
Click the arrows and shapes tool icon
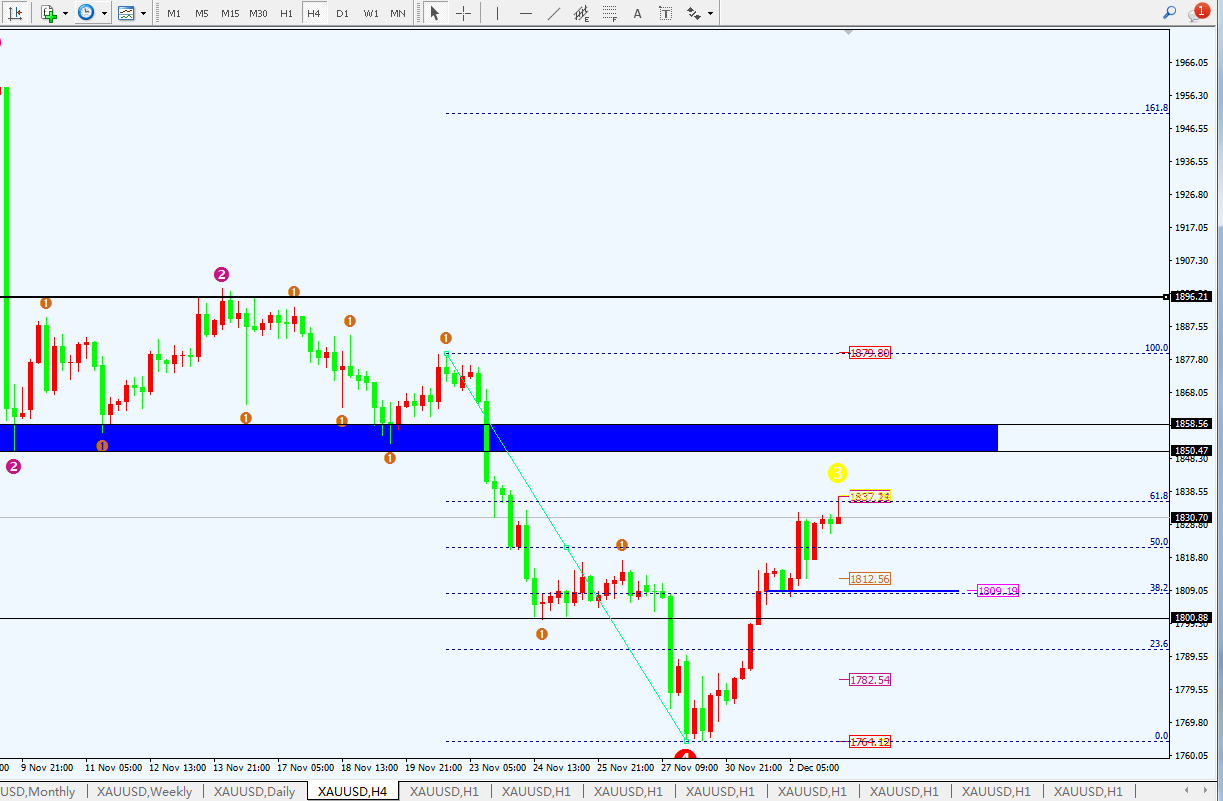tap(694, 13)
